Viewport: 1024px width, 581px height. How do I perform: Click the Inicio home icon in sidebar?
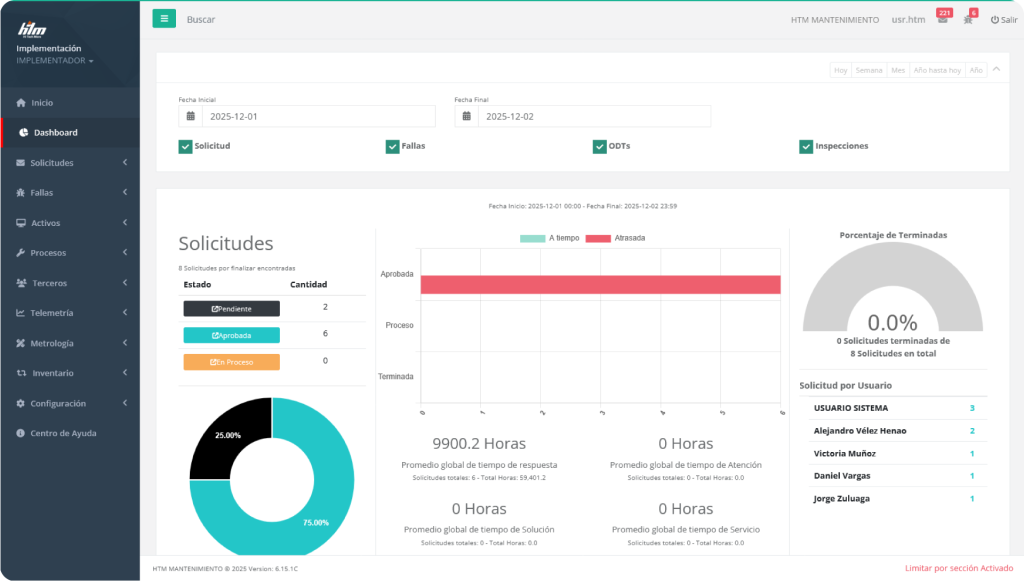click(x=21, y=103)
